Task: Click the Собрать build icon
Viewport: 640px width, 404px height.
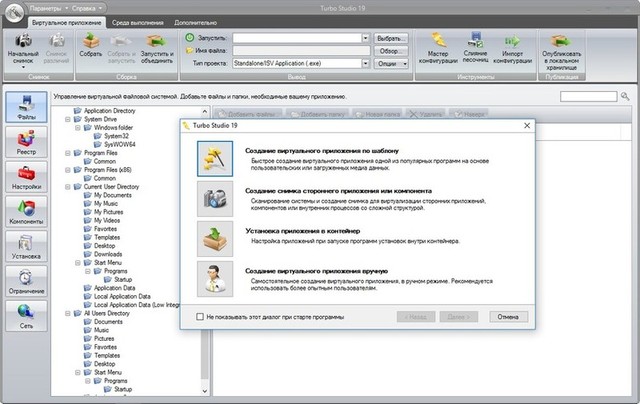Action: 92,47
